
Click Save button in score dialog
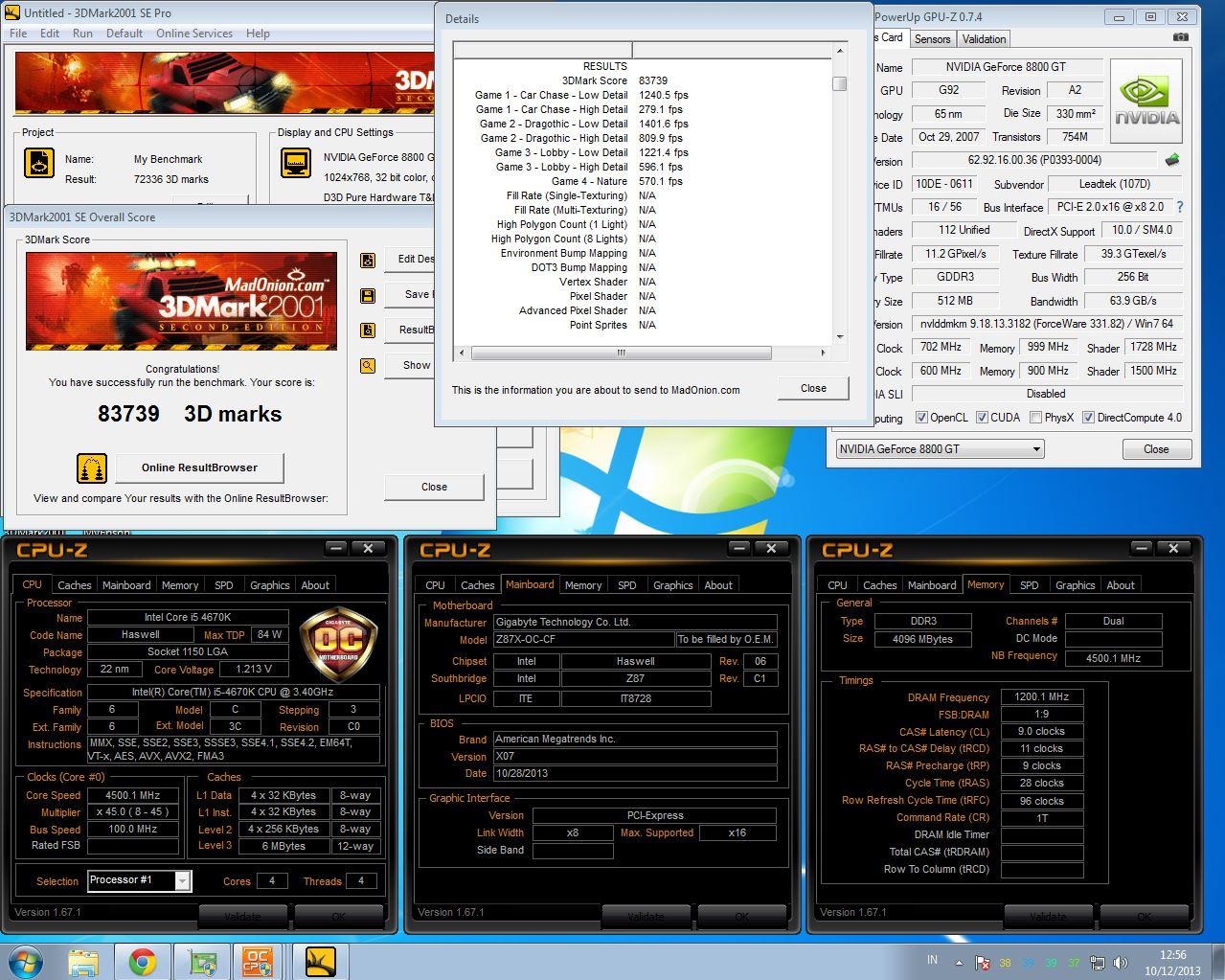[x=410, y=294]
